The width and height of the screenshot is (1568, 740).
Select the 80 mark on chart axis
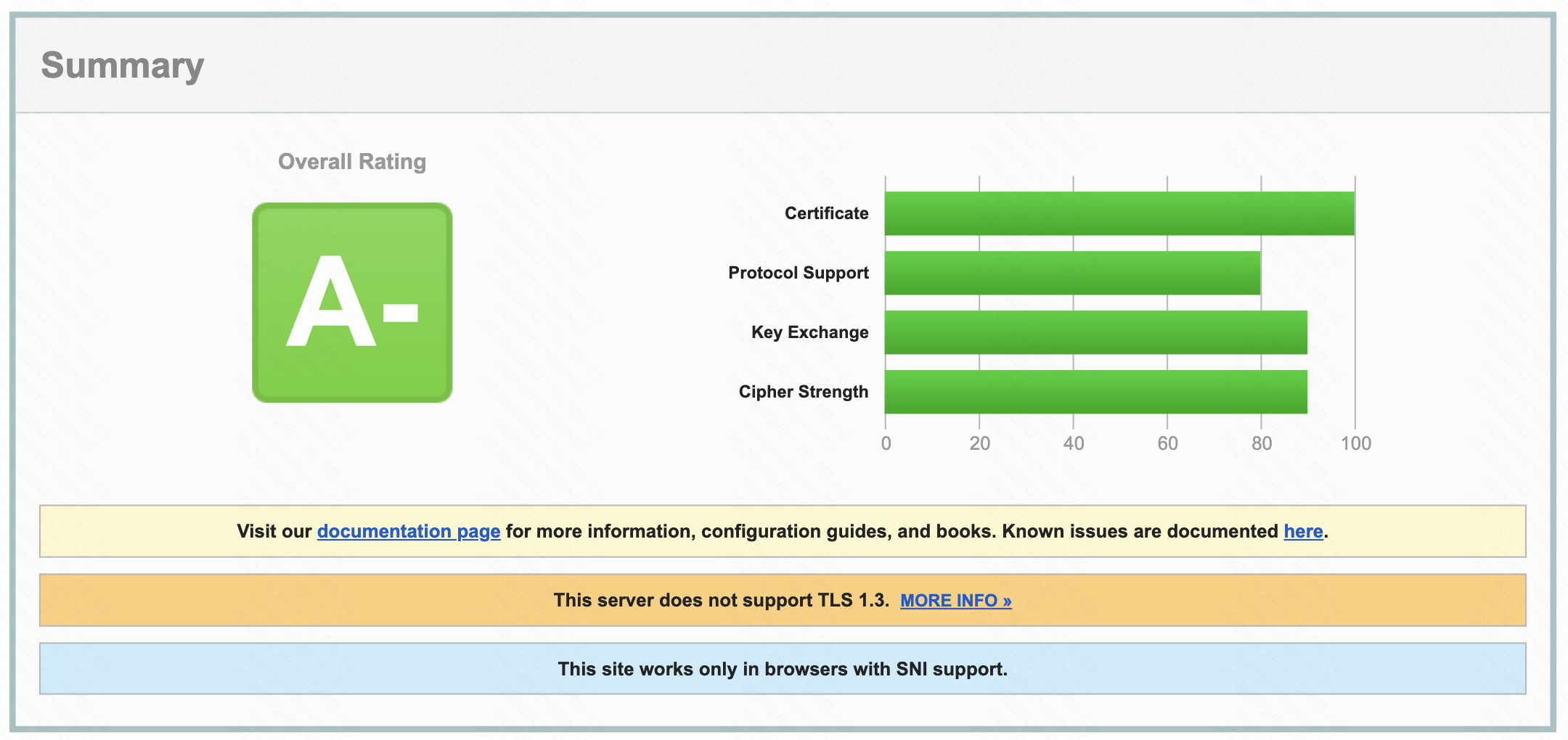point(1262,443)
